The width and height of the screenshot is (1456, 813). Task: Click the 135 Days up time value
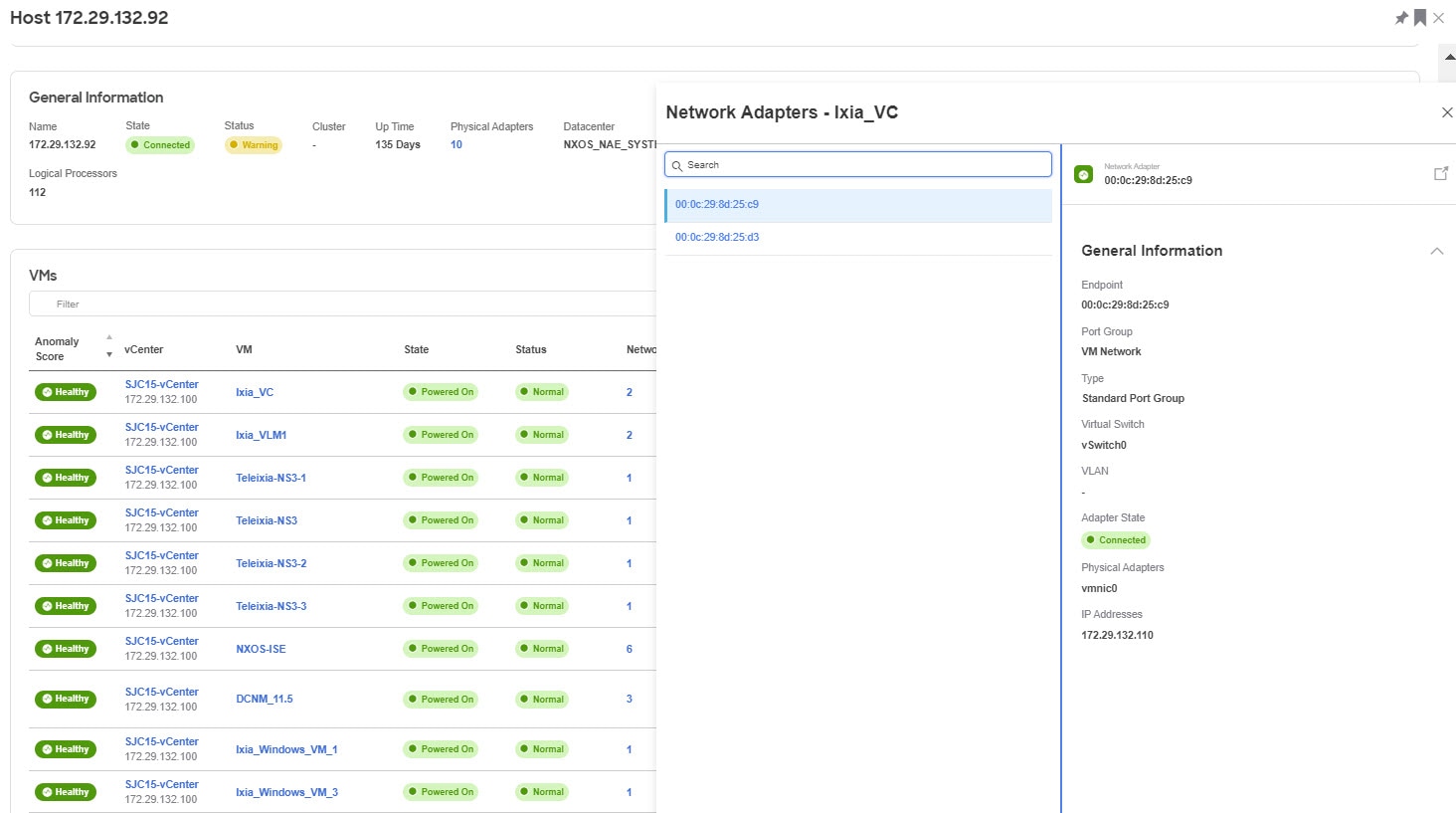(x=398, y=144)
